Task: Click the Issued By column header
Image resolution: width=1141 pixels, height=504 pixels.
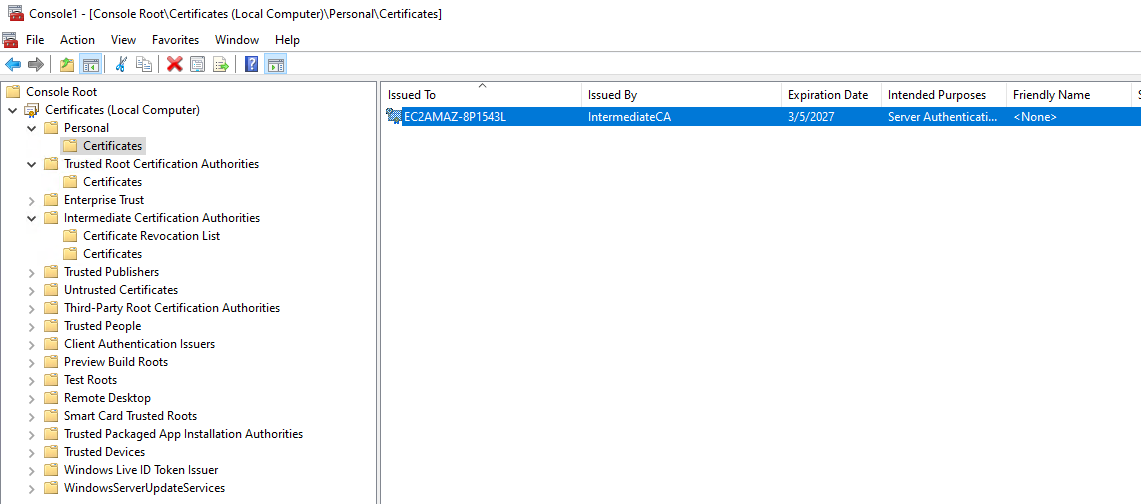Action: [612, 95]
